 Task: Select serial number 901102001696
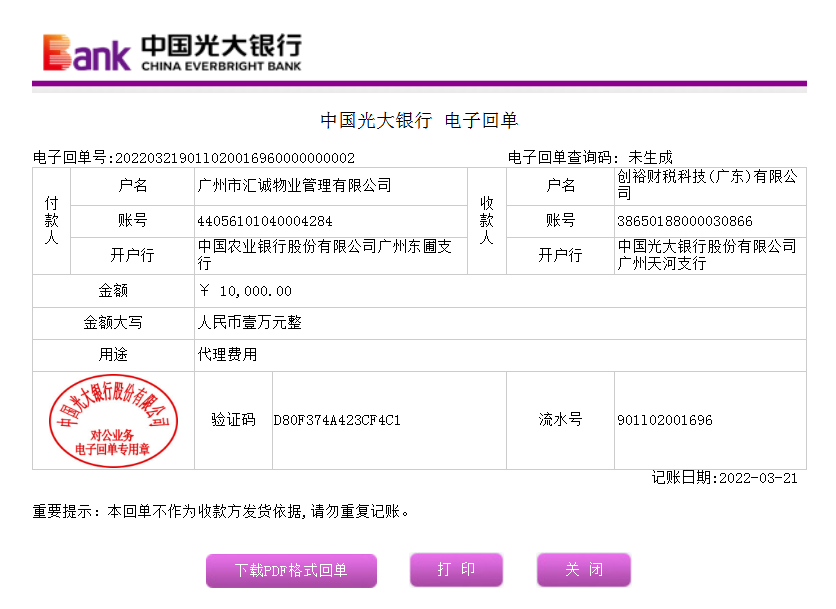(x=665, y=420)
